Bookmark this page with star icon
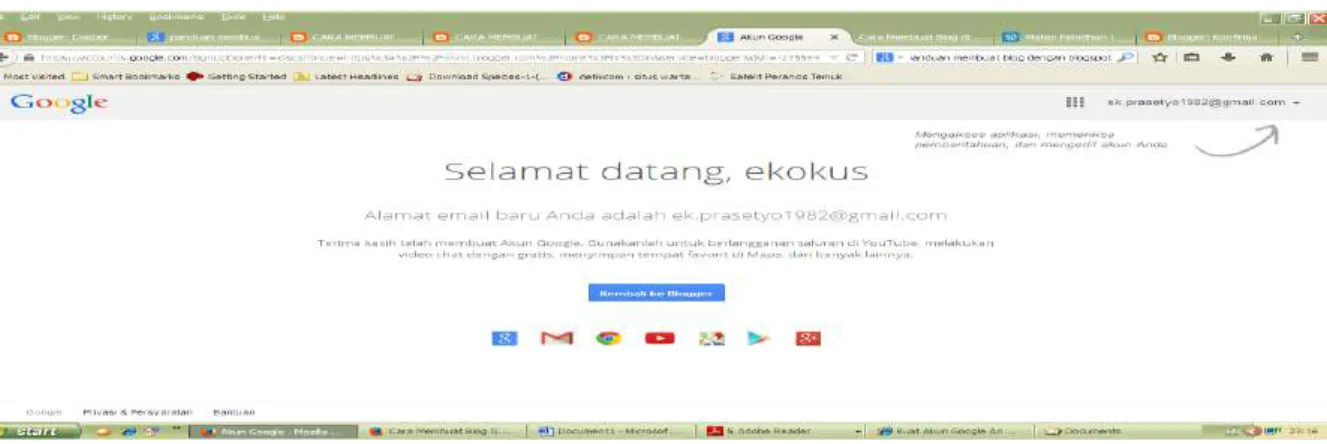The width and height of the screenshot is (1327, 444). (1160, 58)
